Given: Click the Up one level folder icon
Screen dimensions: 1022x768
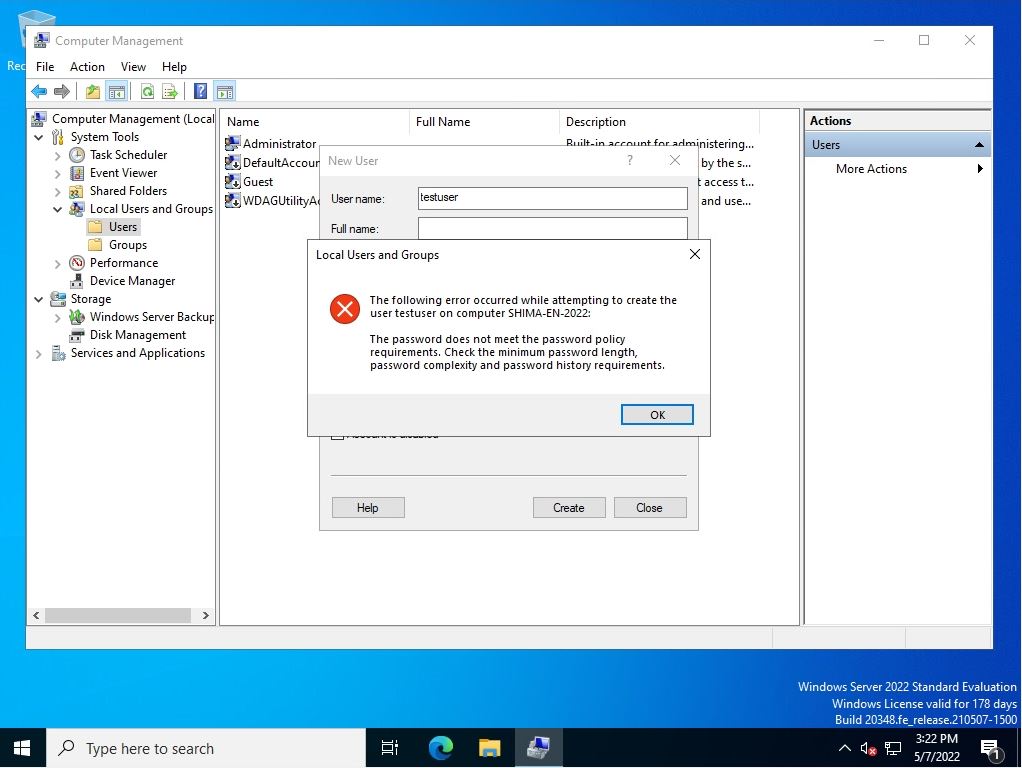Looking at the screenshot, I should click(93, 91).
